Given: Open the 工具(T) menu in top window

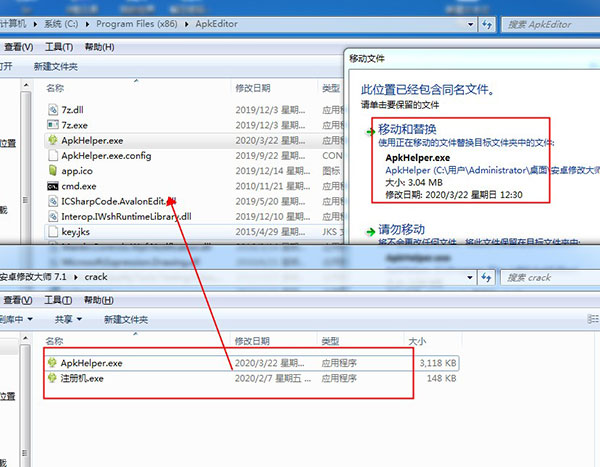Looking at the screenshot, I should tap(59, 47).
